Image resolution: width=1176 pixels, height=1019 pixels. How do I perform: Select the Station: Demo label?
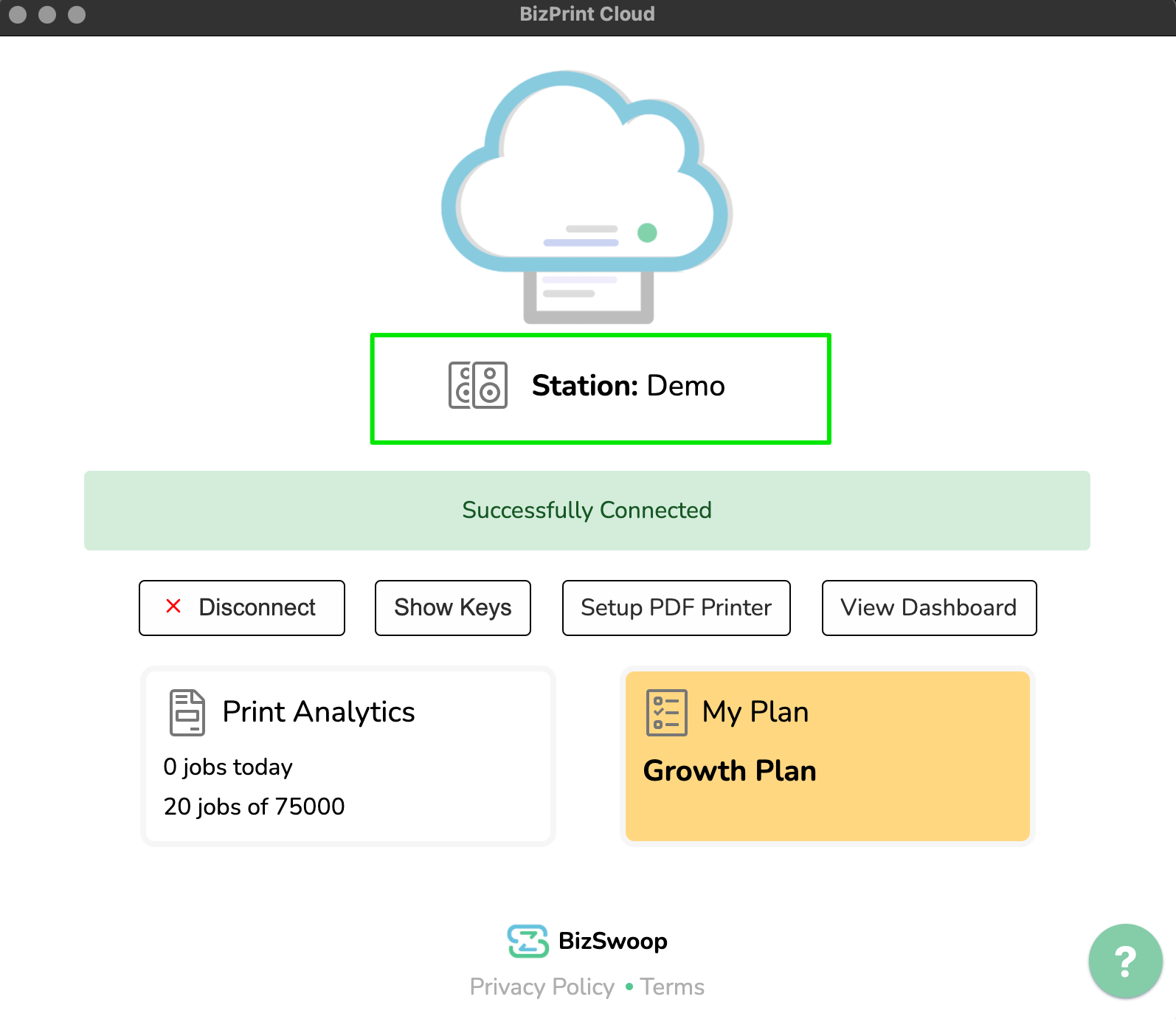[629, 385]
